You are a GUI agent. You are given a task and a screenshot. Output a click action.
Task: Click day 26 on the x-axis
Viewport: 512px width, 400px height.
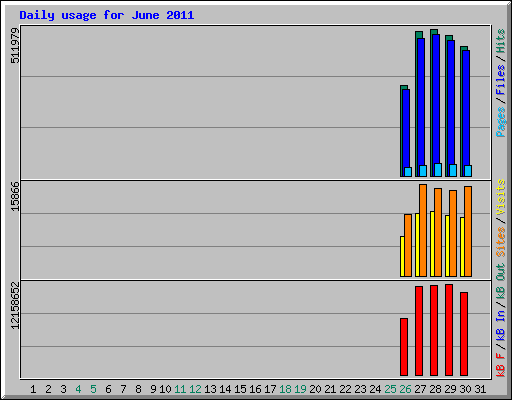point(405,389)
